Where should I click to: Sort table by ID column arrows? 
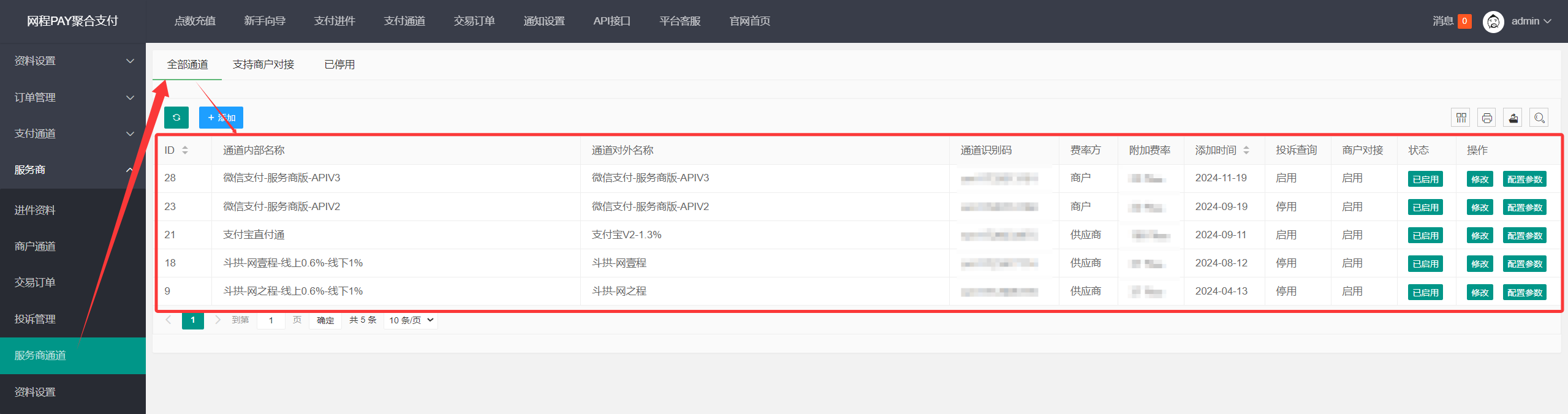click(185, 150)
